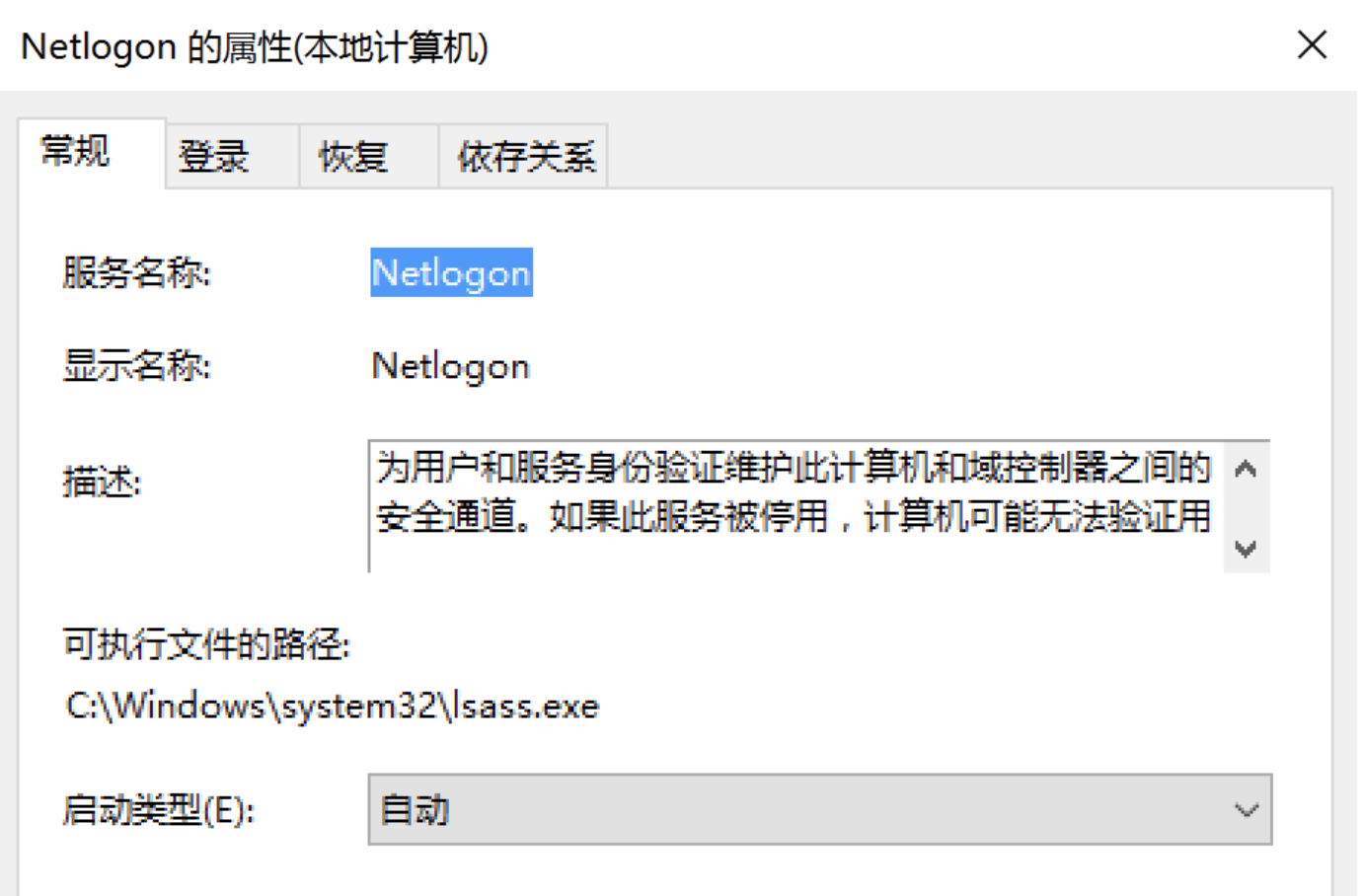Click the 显示名称 label
1362x896 pixels.
[x=136, y=367]
